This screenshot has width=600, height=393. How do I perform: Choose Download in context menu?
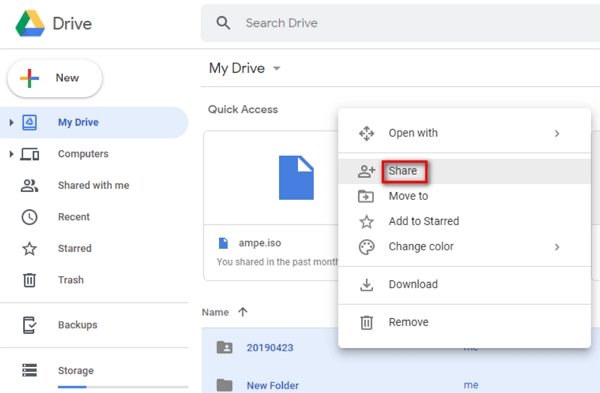click(x=465, y=284)
